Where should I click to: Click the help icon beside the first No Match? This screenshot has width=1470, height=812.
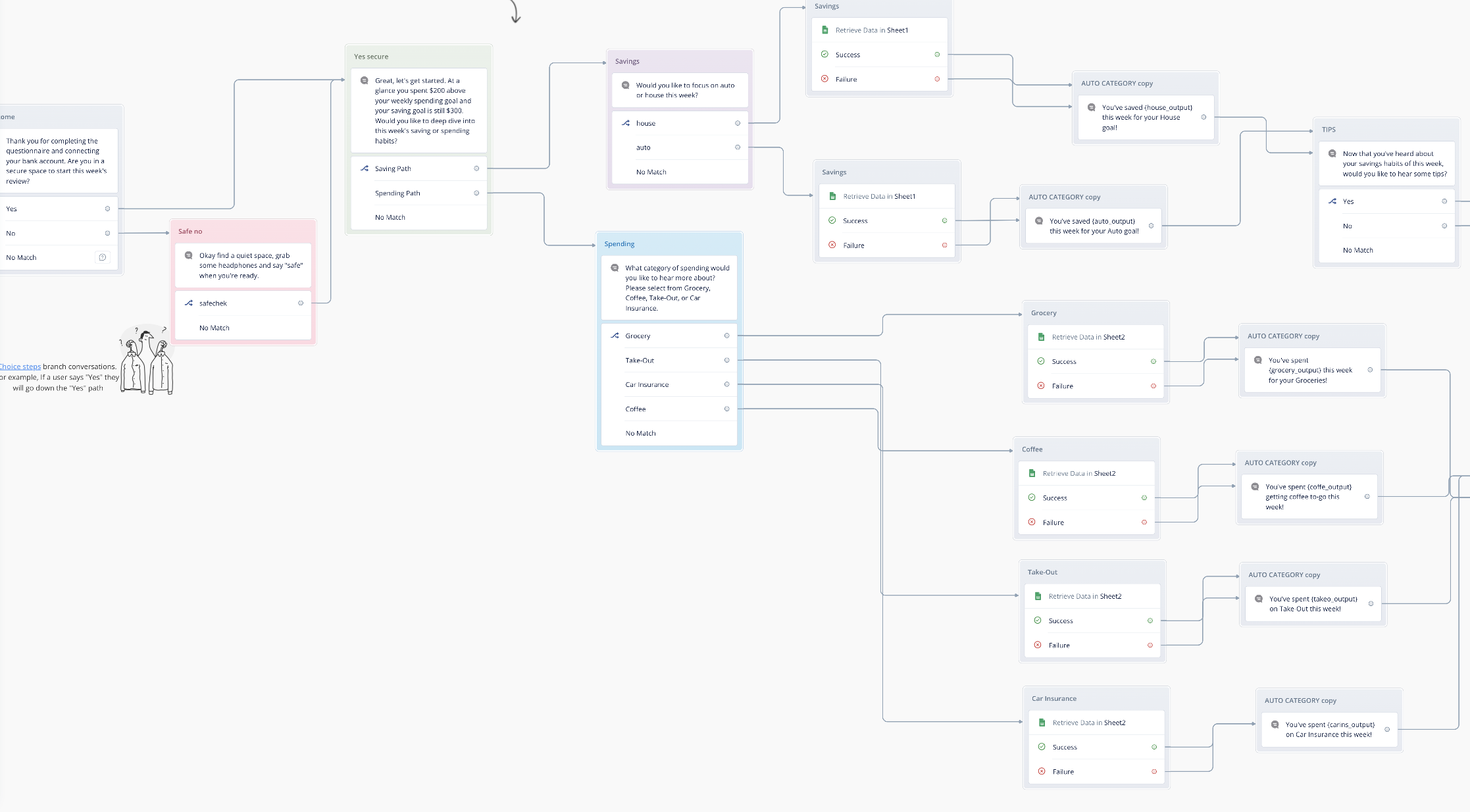(x=103, y=257)
